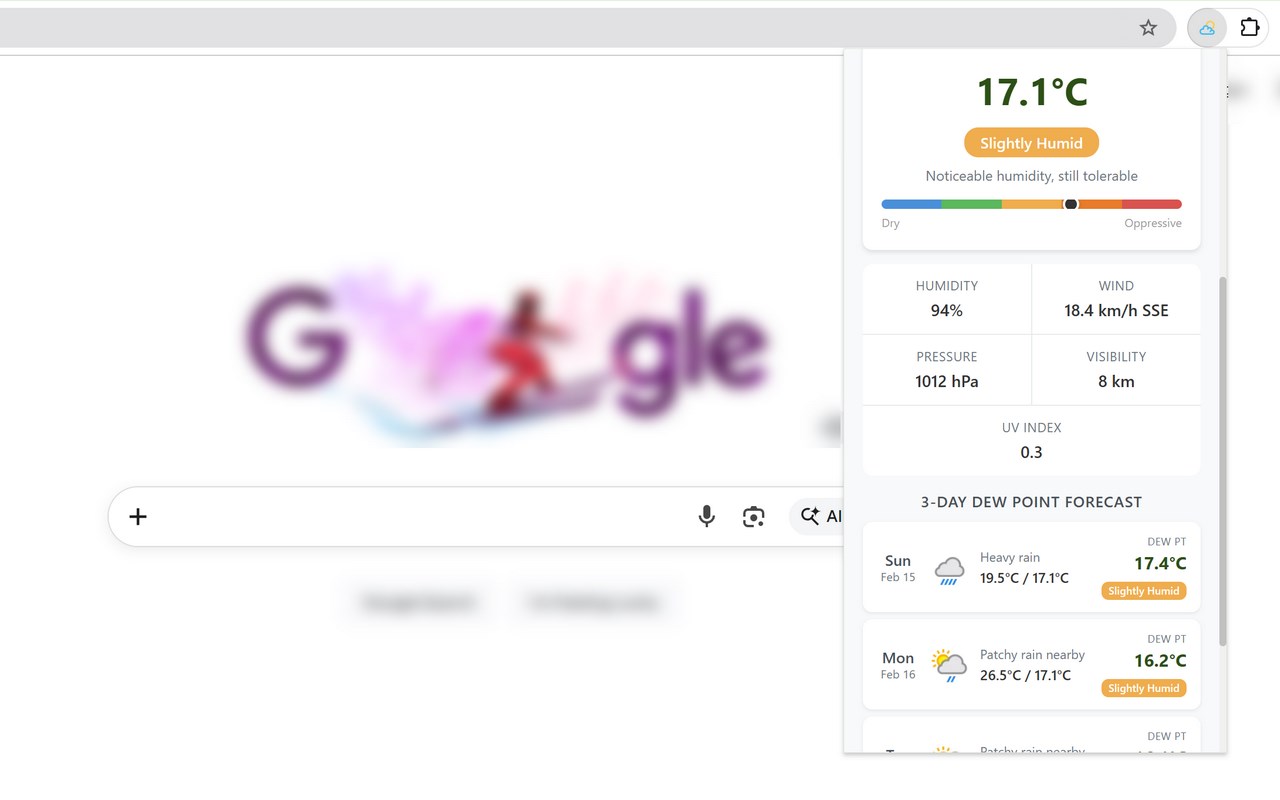This screenshot has width=1280, height=800.
Task: Click the Wind 18.4 km/h SSE tile
Action: click(1116, 299)
